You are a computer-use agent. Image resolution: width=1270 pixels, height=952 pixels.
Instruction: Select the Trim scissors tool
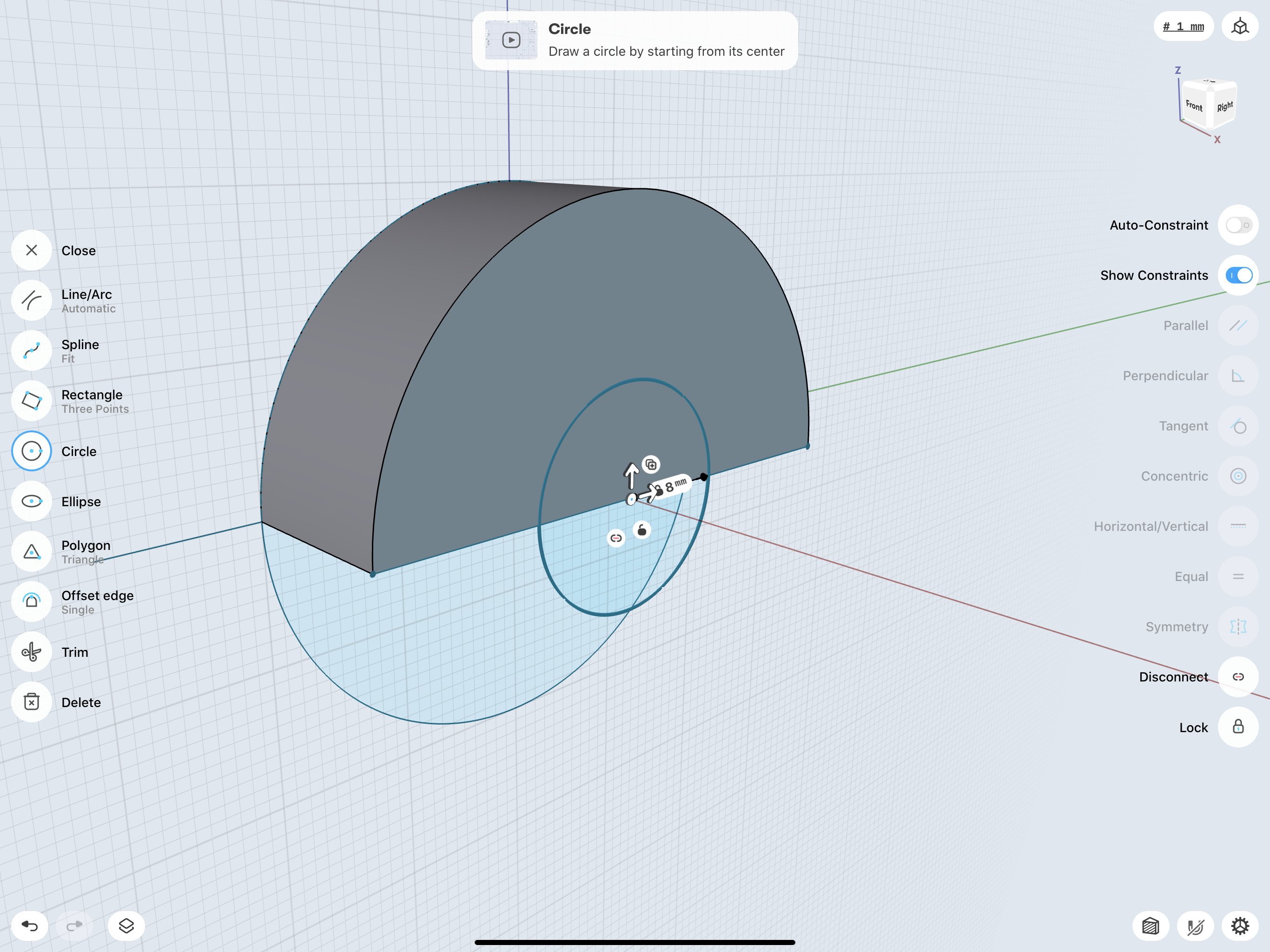coord(32,652)
